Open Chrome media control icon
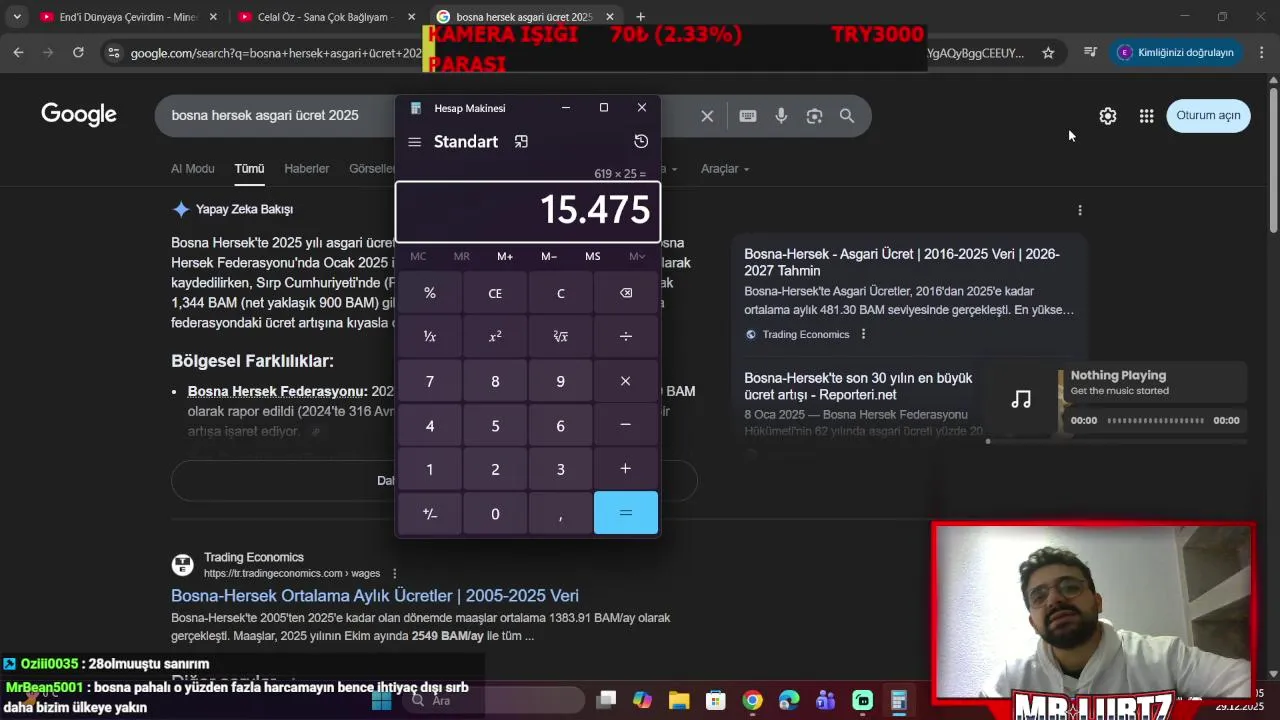 click(1090, 52)
